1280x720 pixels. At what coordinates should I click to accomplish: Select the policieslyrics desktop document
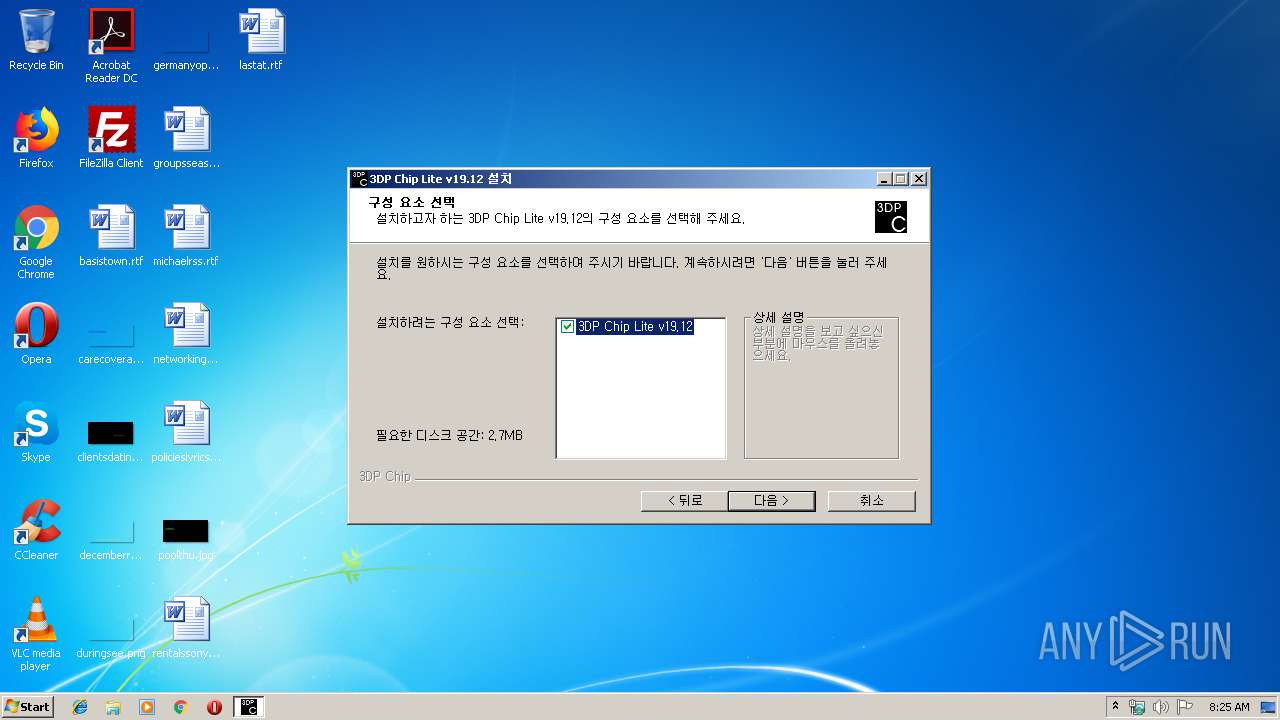tap(186, 432)
